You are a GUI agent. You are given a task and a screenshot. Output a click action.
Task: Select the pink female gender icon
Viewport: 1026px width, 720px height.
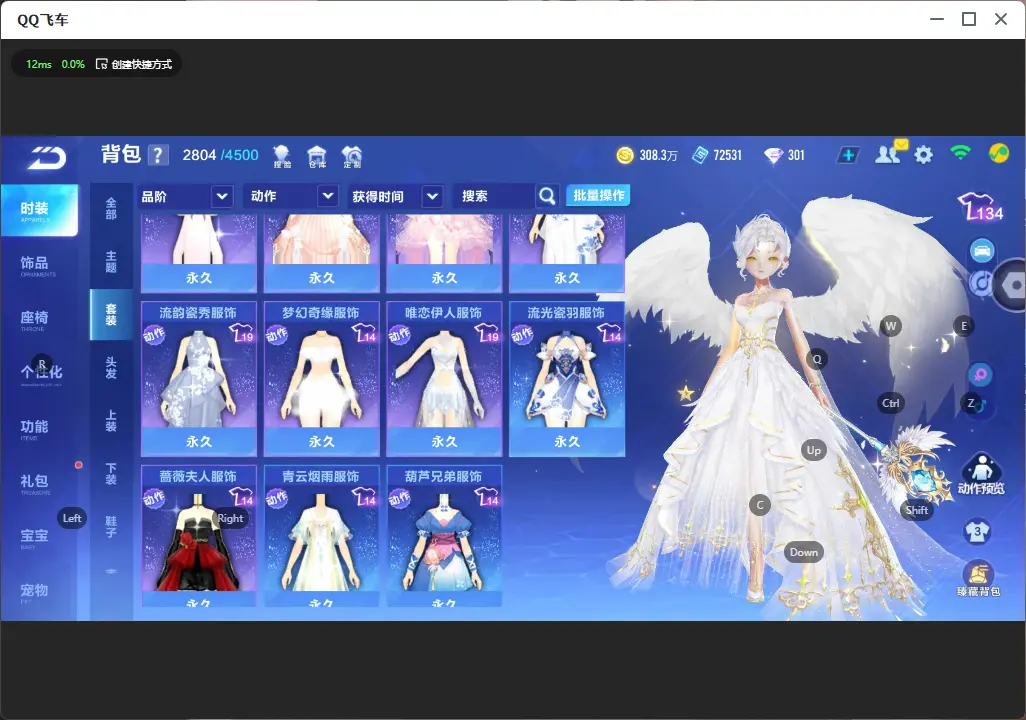[980, 374]
